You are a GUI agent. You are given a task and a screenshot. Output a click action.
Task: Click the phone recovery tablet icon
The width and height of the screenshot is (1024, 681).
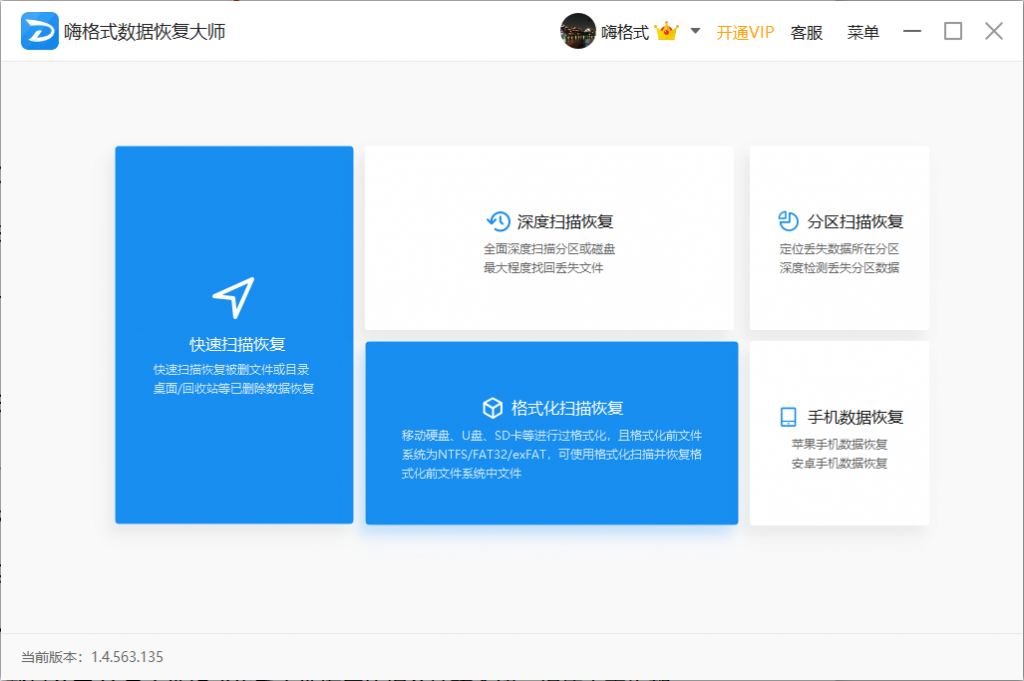pos(788,417)
